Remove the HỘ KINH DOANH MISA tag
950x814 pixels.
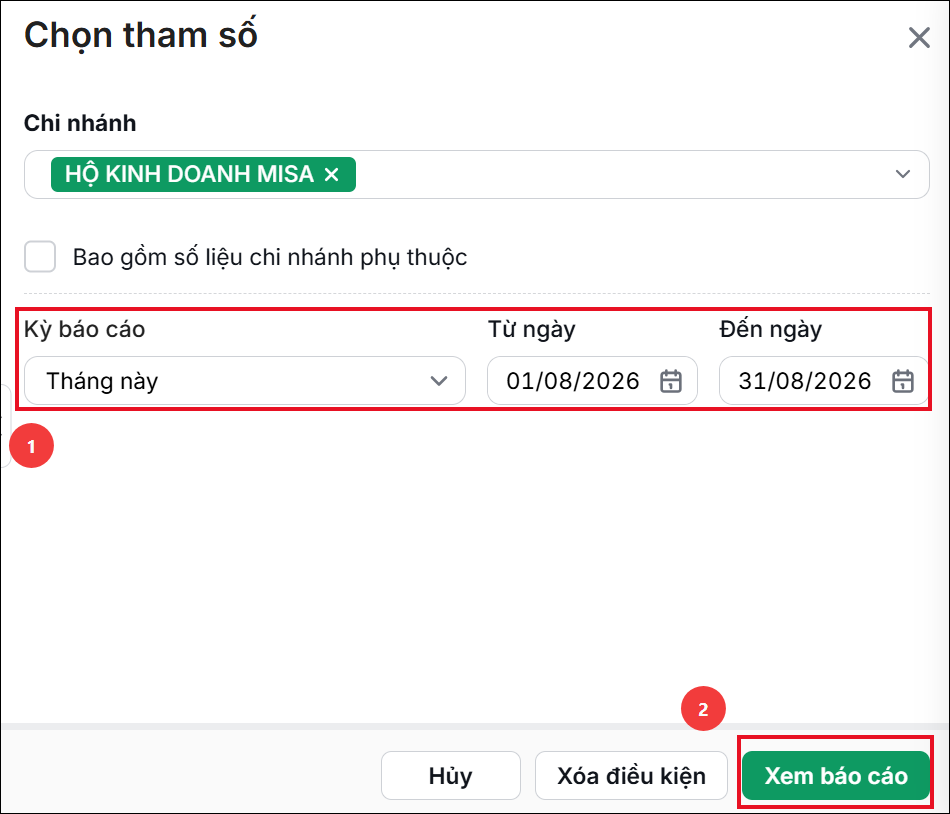click(331, 174)
